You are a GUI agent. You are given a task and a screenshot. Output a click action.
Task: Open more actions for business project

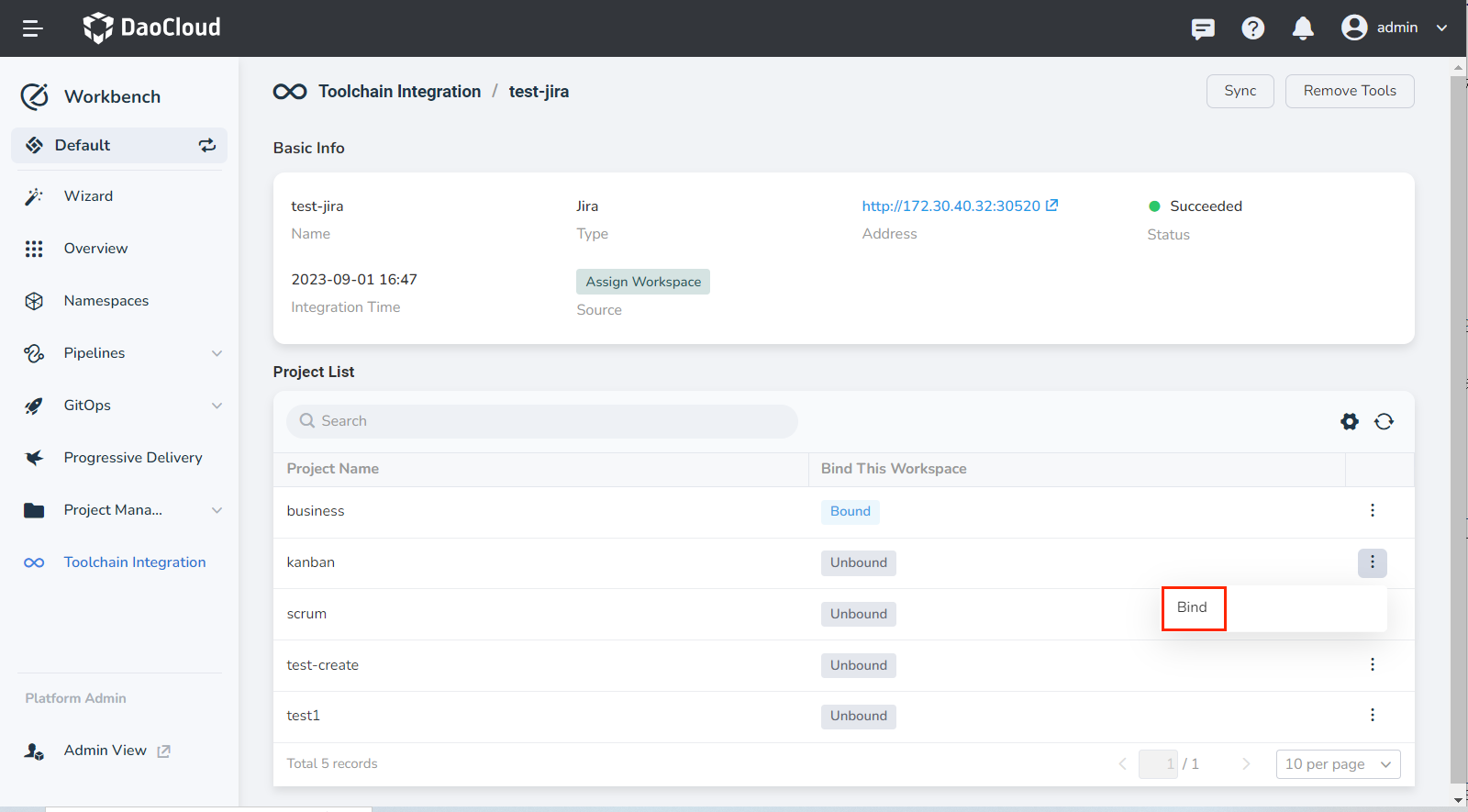1372,511
